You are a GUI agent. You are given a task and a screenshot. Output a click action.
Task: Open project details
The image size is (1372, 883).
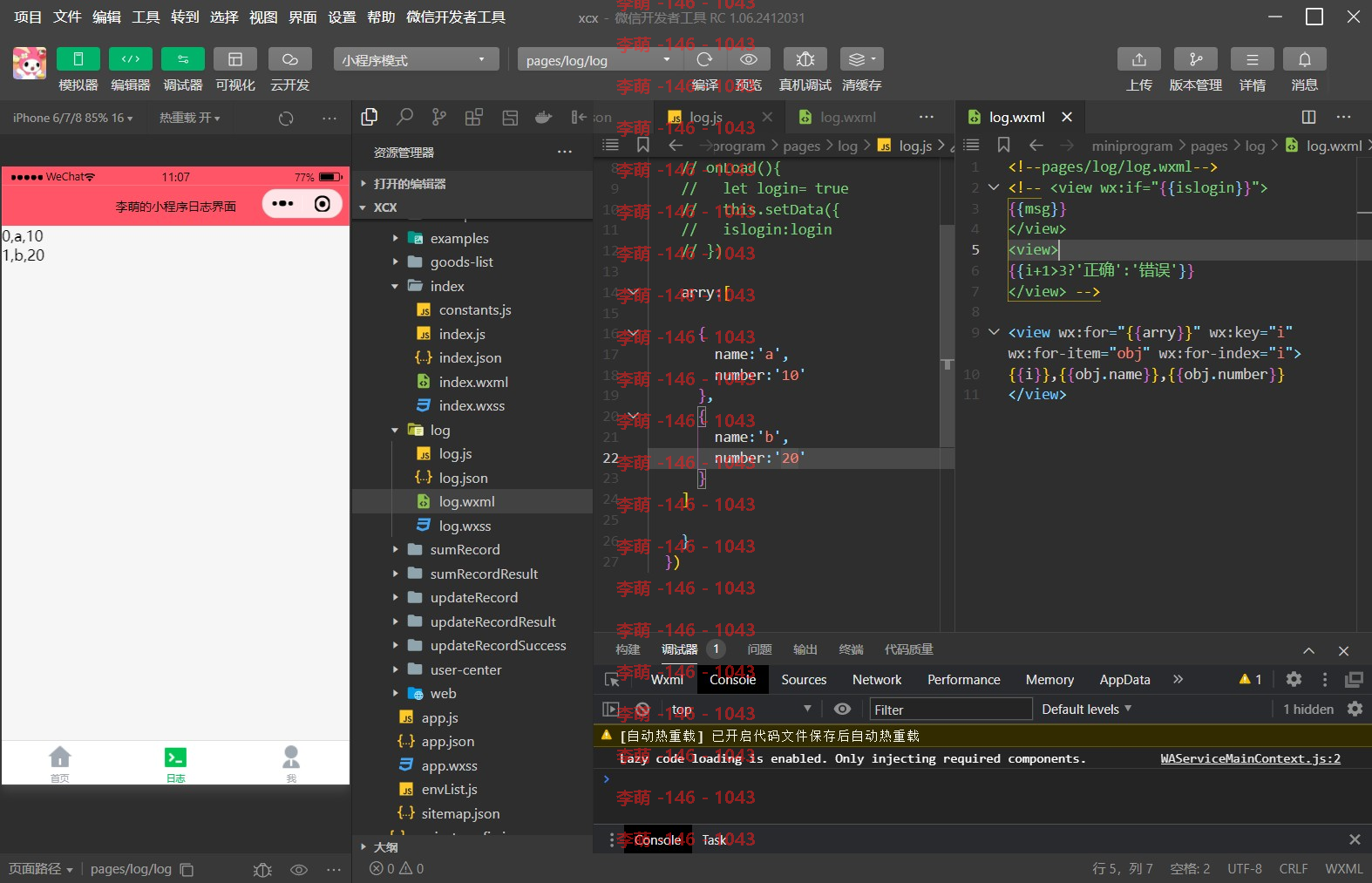coord(1253,59)
